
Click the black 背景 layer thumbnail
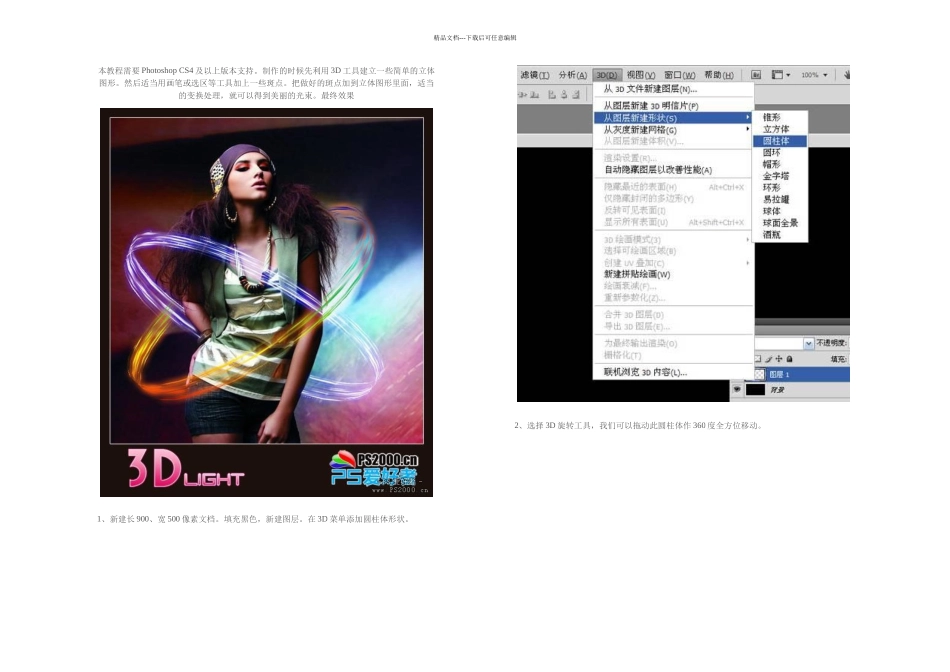(x=755, y=390)
